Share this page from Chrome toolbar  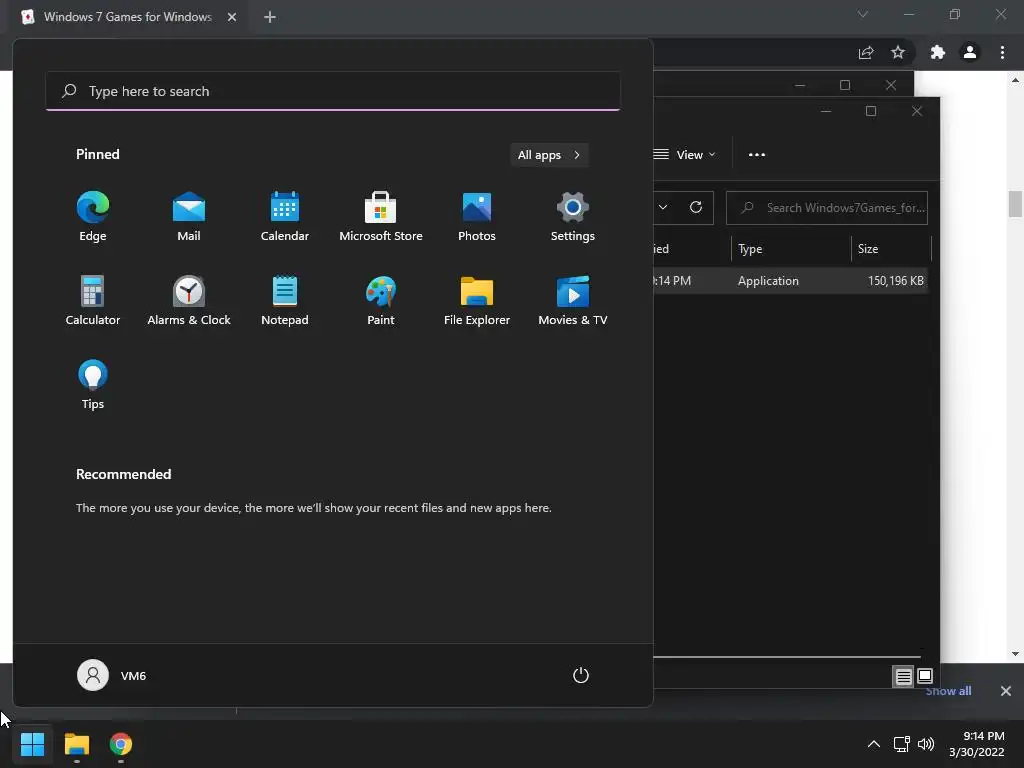[866, 52]
